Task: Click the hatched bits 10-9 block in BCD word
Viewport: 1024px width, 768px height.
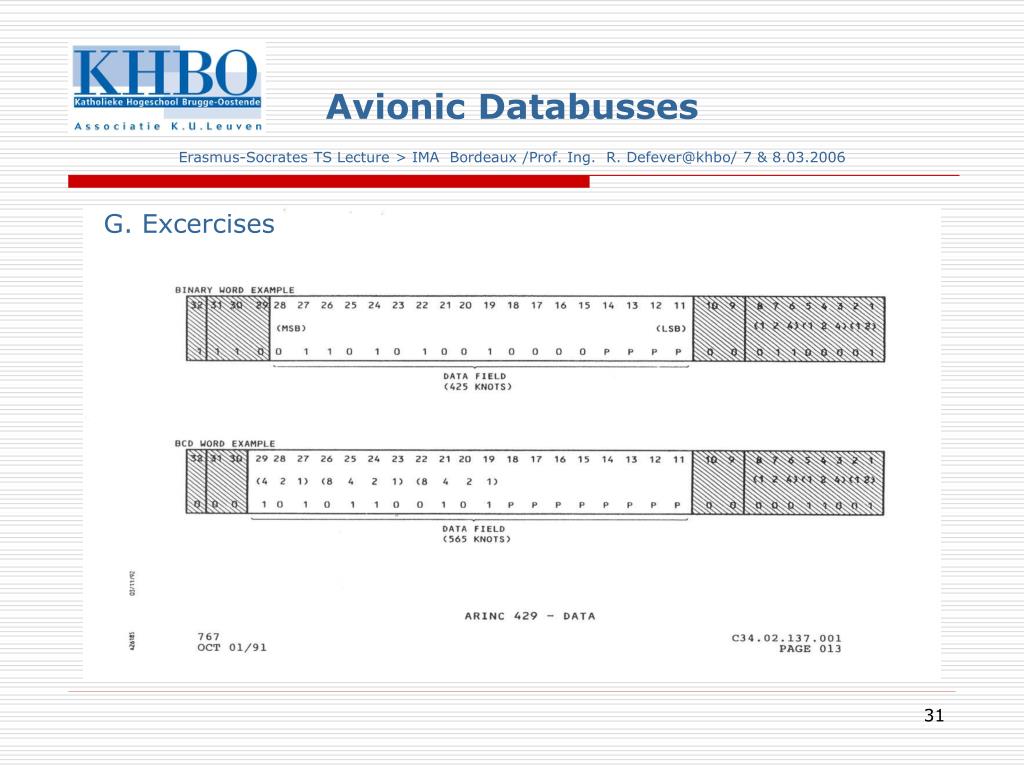Action: pyautogui.click(x=718, y=483)
